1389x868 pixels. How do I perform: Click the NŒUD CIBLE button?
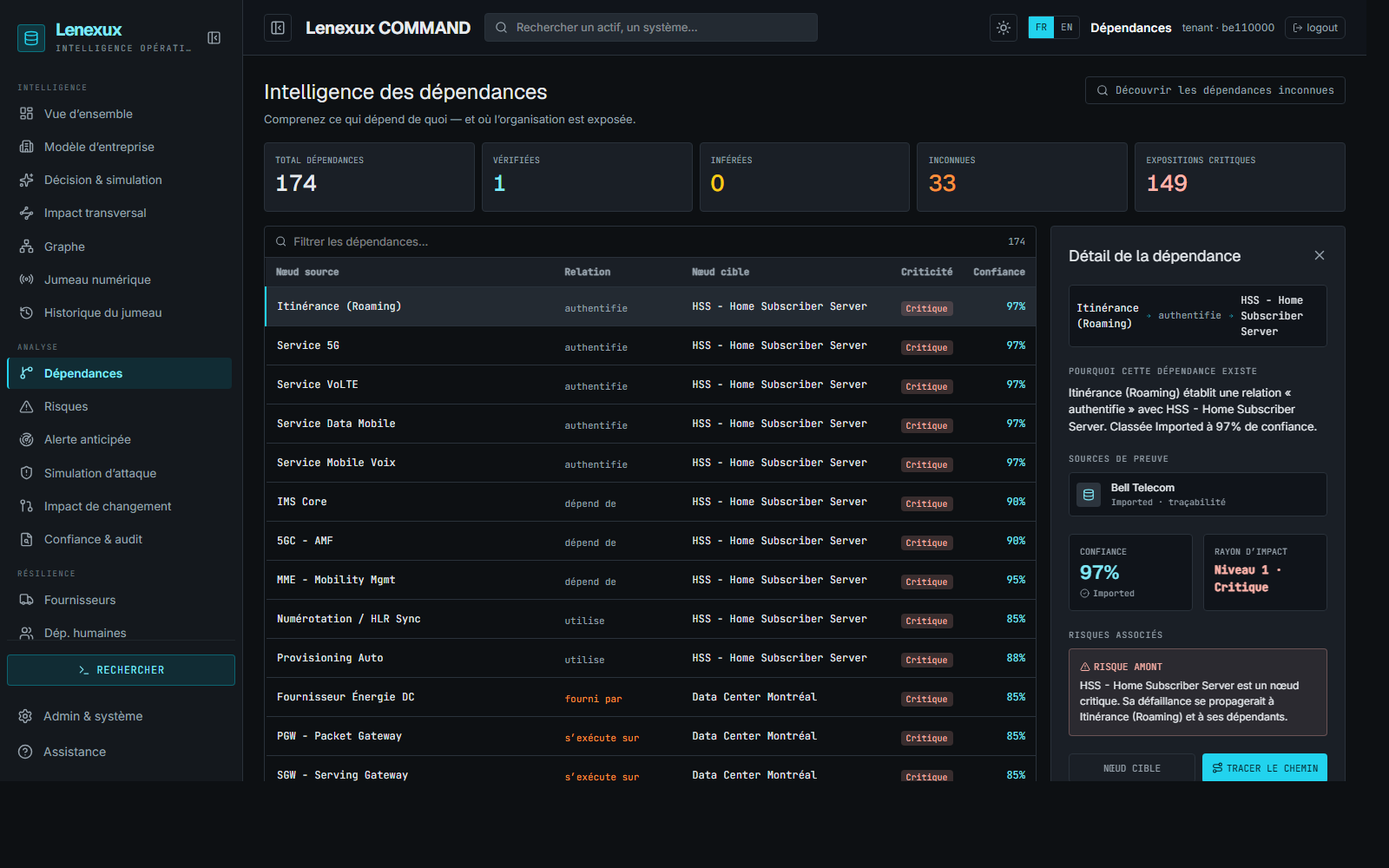click(1132, 768)
